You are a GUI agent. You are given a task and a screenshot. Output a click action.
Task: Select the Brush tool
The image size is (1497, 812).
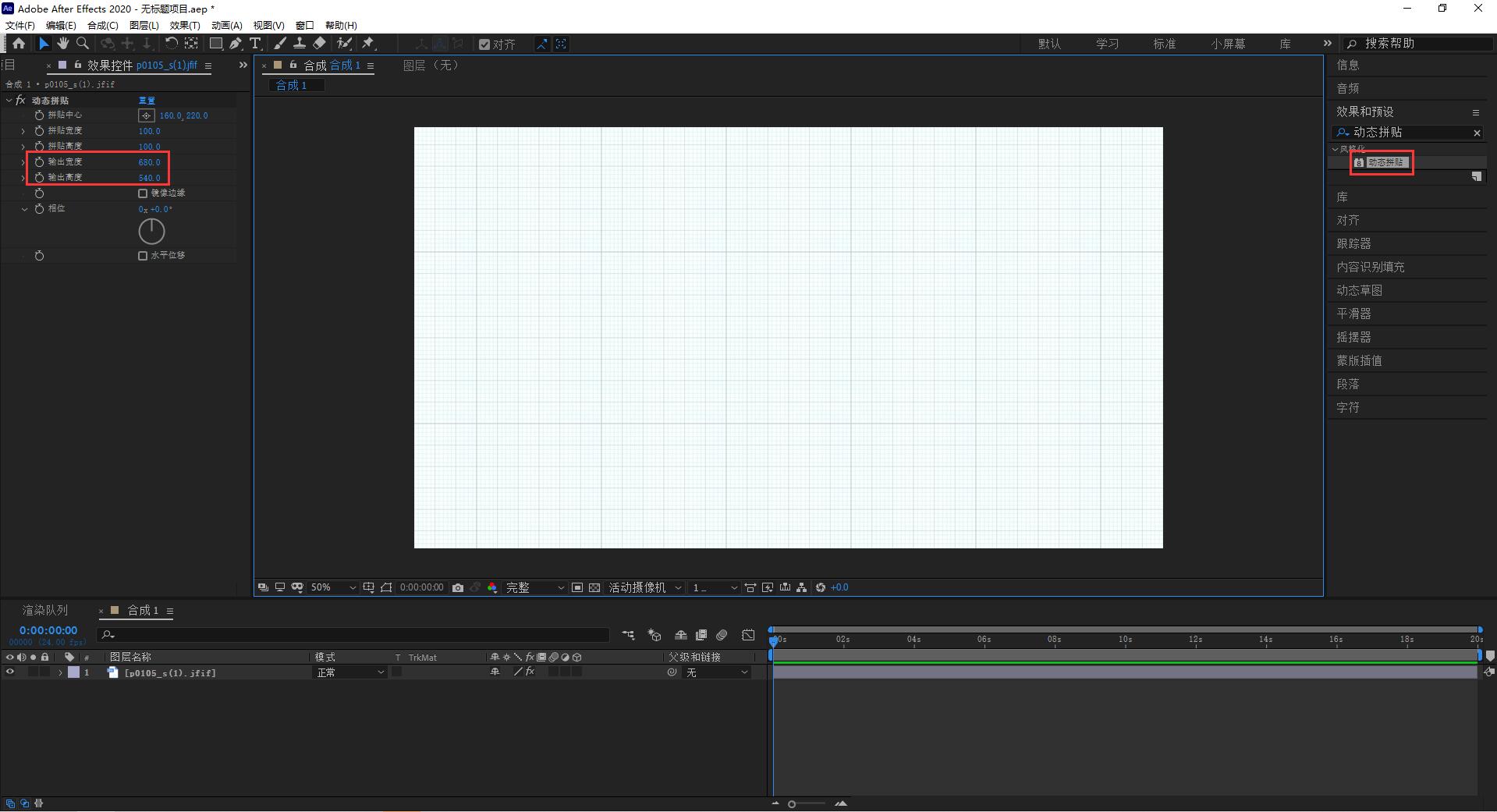pos(280,44)
